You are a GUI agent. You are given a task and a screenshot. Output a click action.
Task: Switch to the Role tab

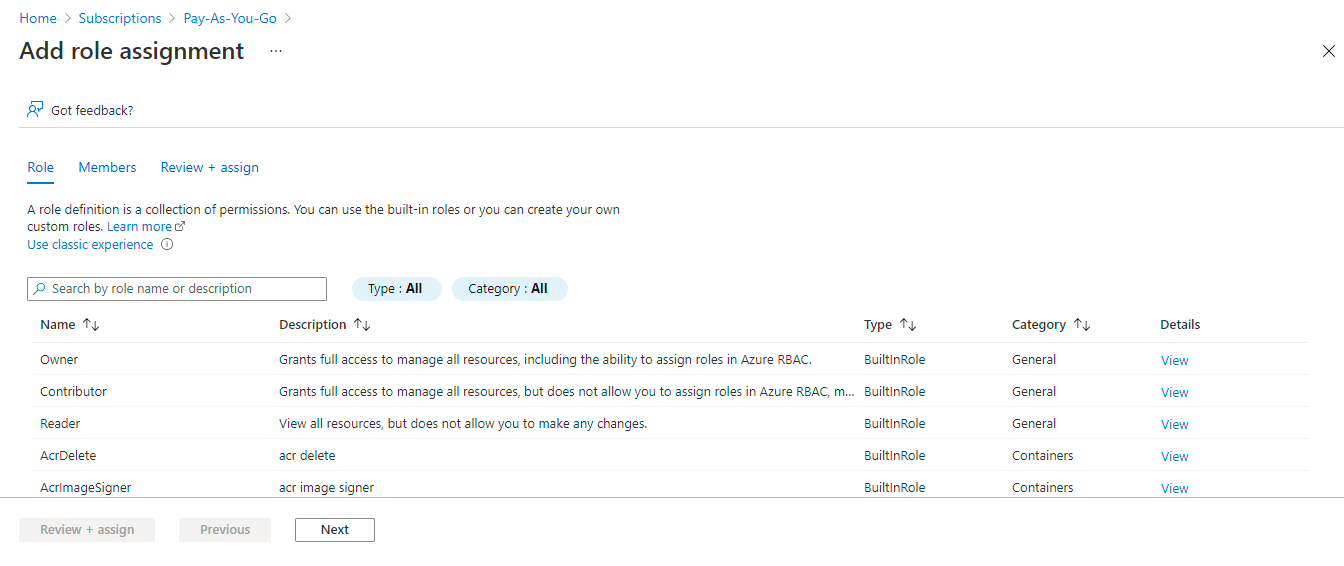[40, 167]
